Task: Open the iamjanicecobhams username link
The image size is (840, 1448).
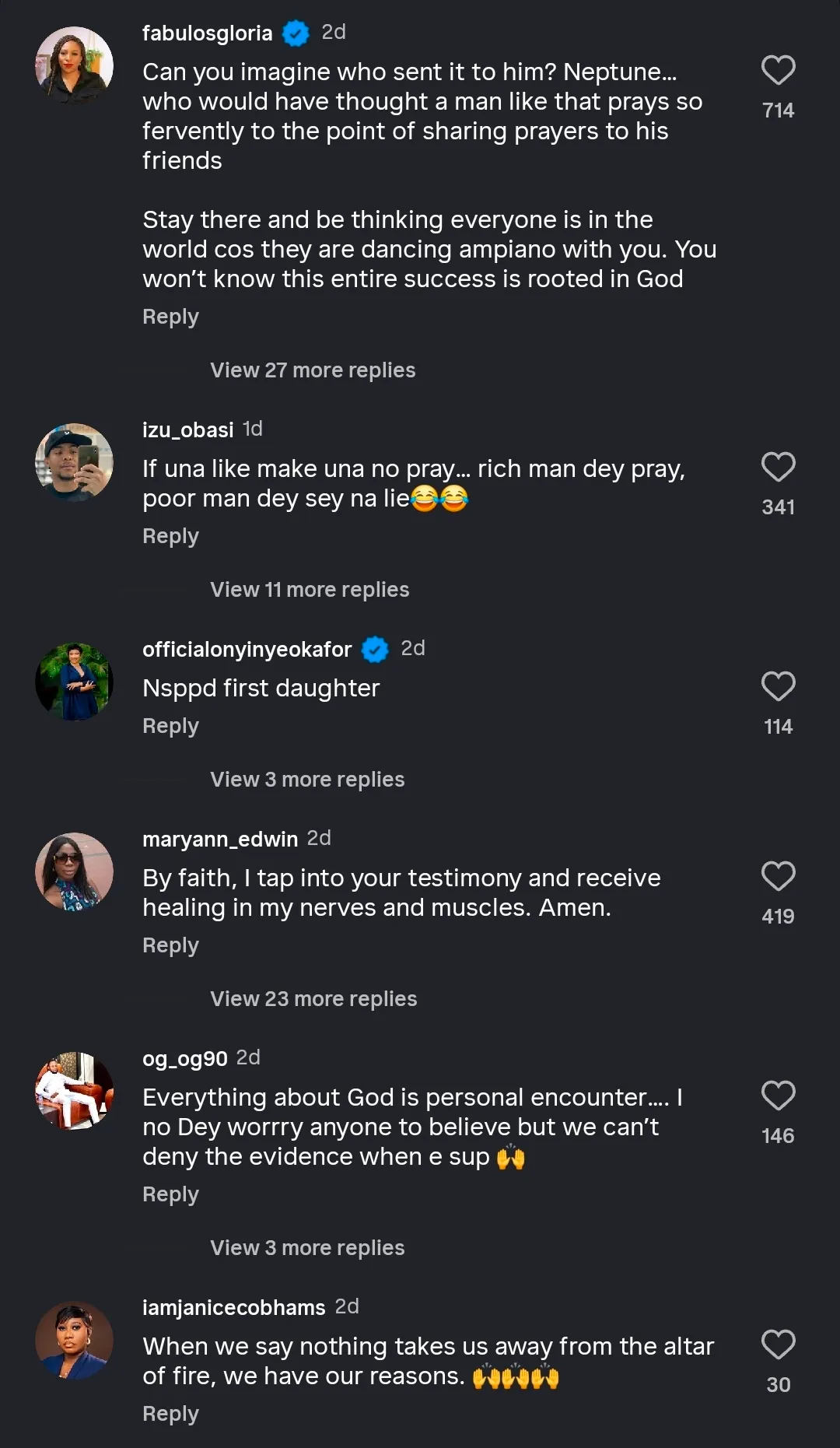Action: [233, 1308]
